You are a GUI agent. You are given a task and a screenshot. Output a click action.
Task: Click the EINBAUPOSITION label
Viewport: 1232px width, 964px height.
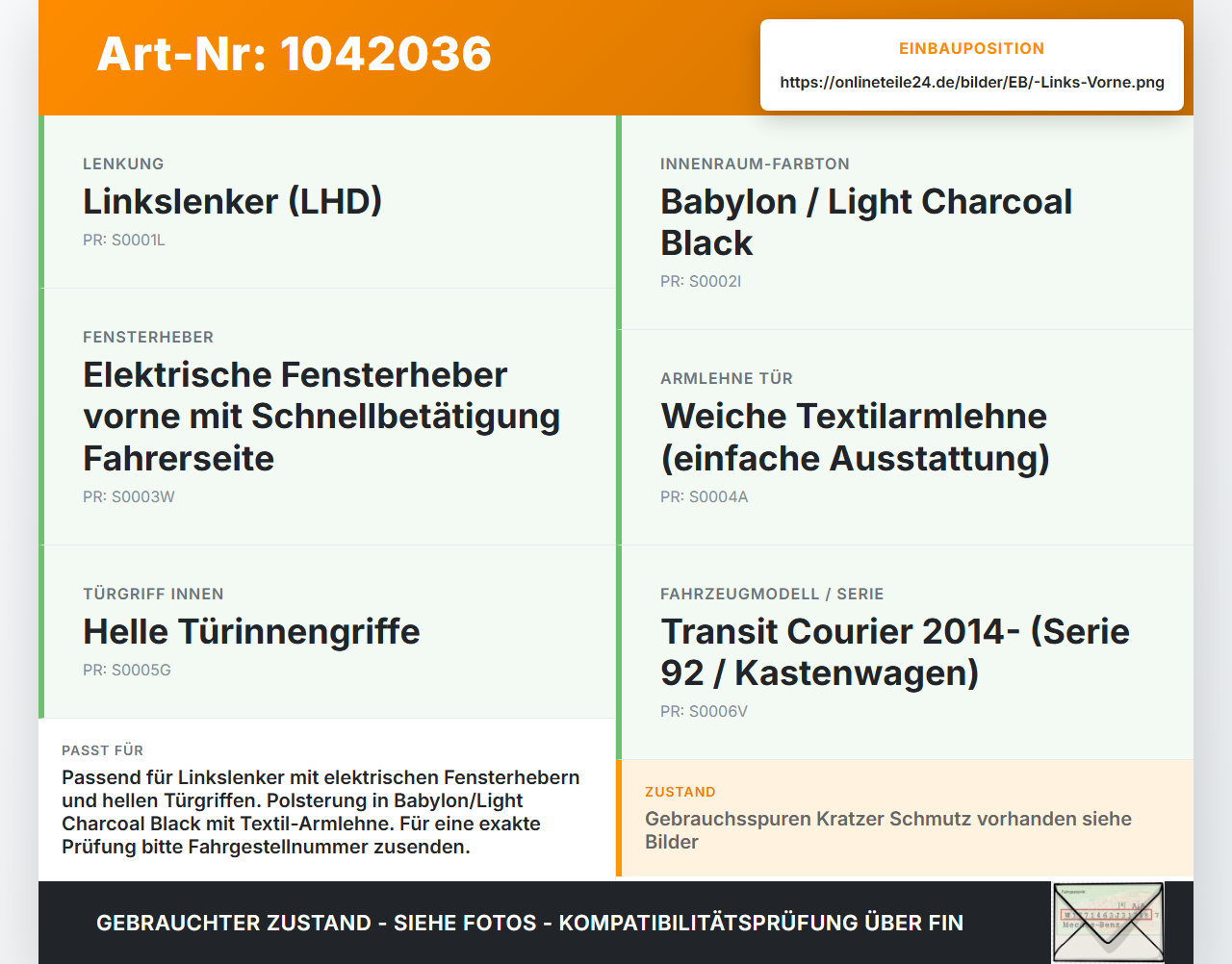[x=972, y=48]
